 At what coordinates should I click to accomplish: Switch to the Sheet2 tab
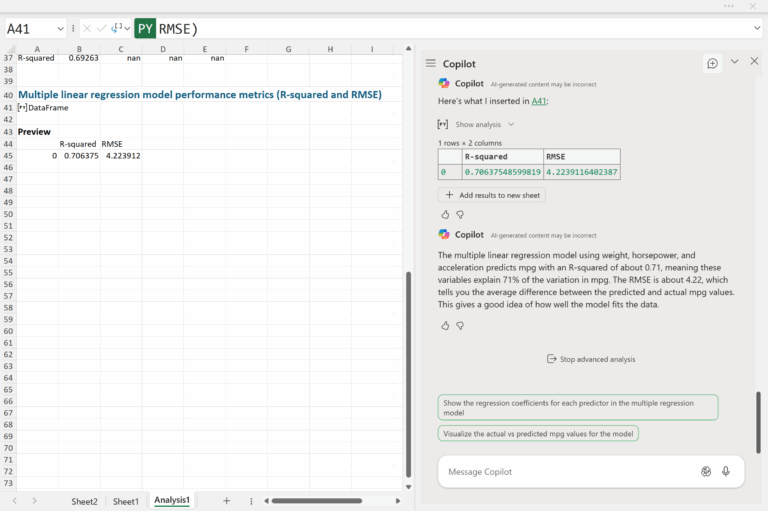[x=84, y=501]
